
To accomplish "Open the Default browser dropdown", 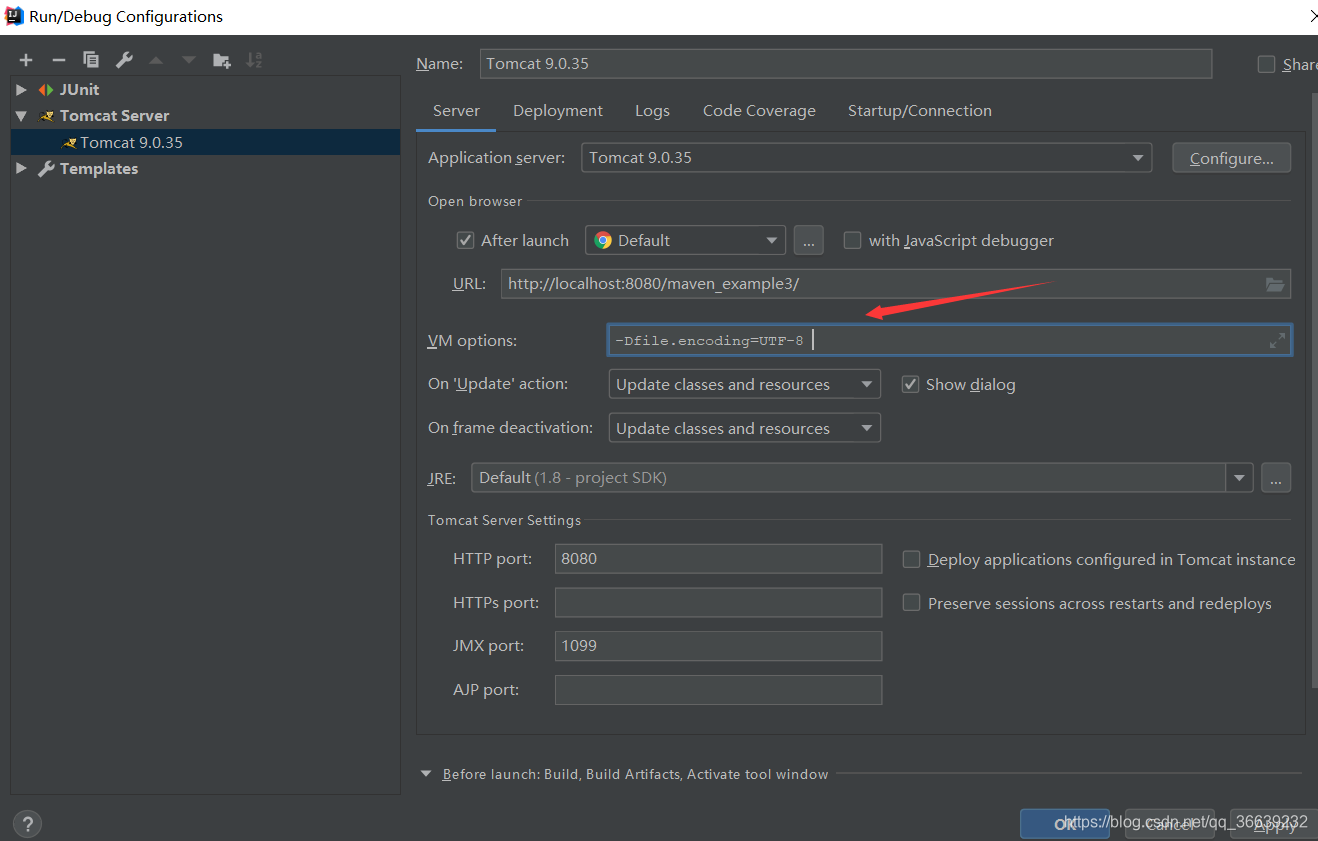I will 685,240.
